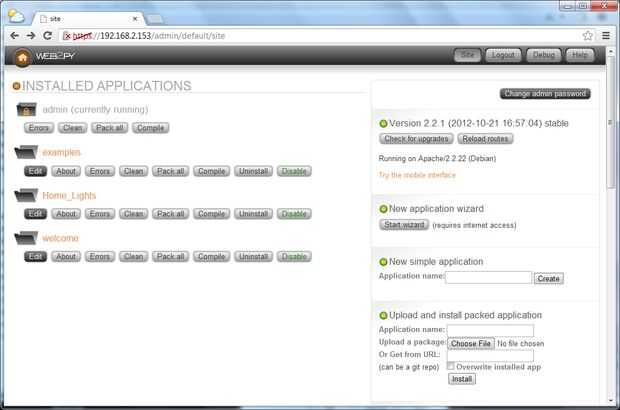Screen dimensions: 620x410
Task: Click Compile for welcome application
Action: coord(212,256)
